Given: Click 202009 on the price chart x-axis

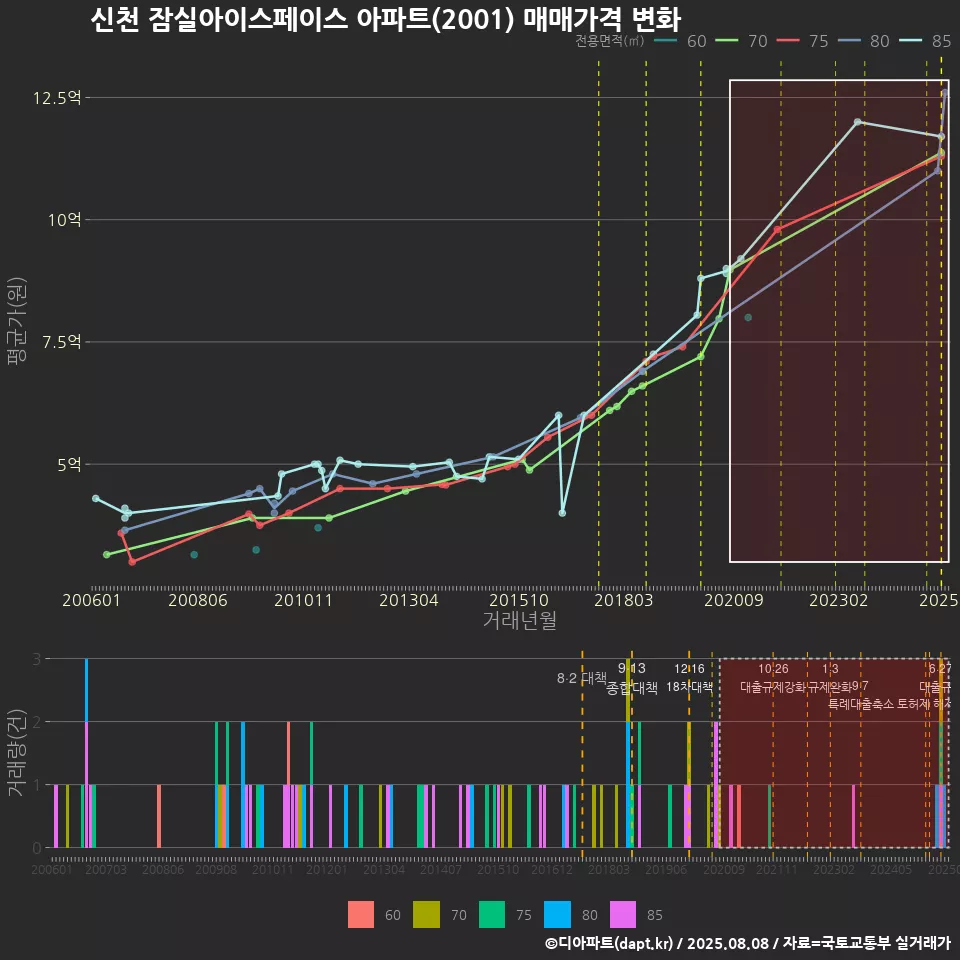Looking at the screenshot, I should click(733, 600).
